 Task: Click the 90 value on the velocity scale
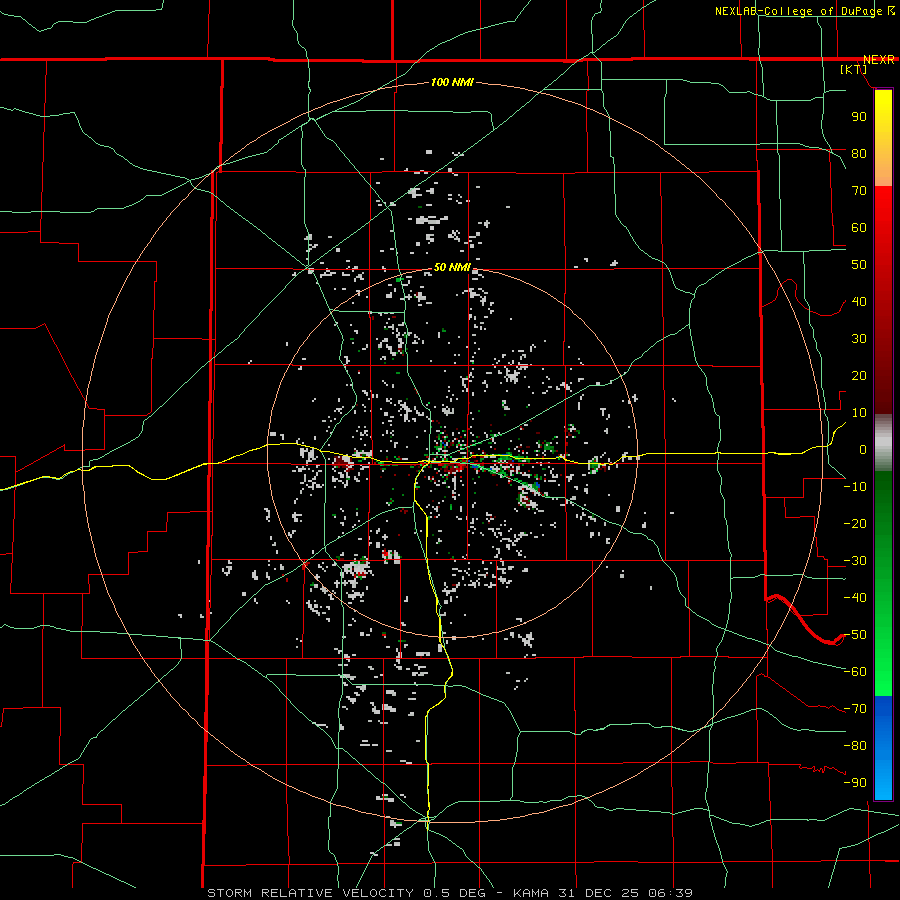859,117
